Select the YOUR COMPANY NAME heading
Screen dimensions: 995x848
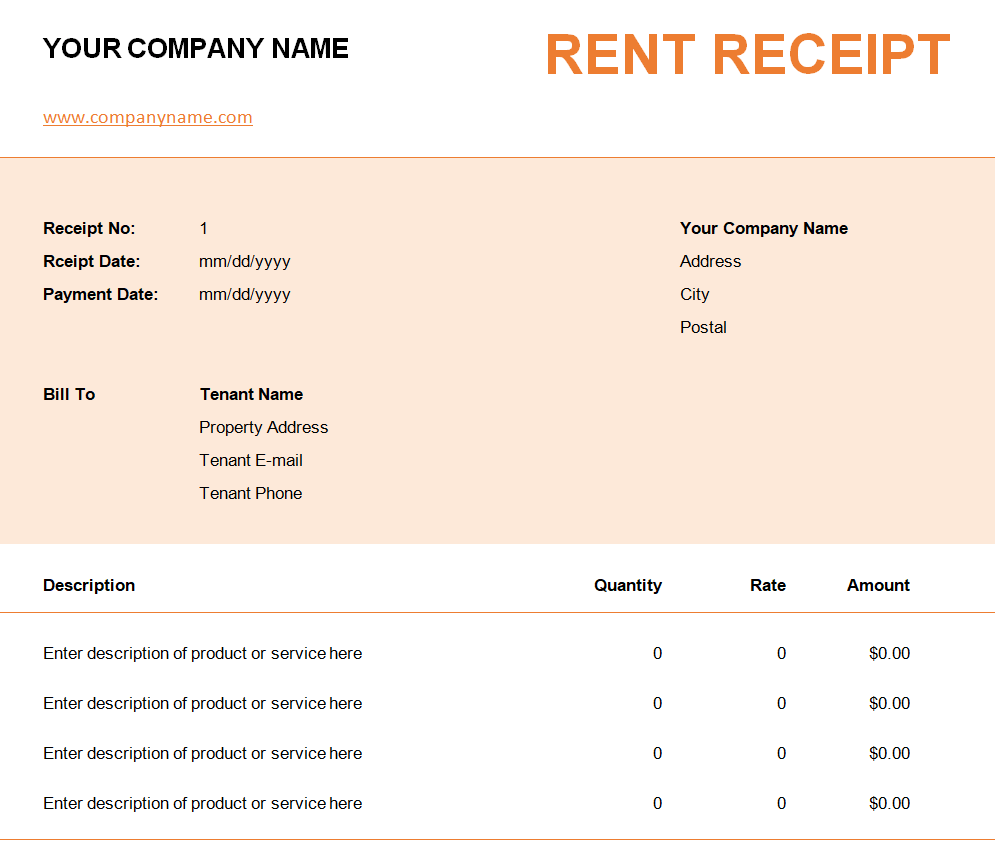pyautogui.click(x=195, y=48)
